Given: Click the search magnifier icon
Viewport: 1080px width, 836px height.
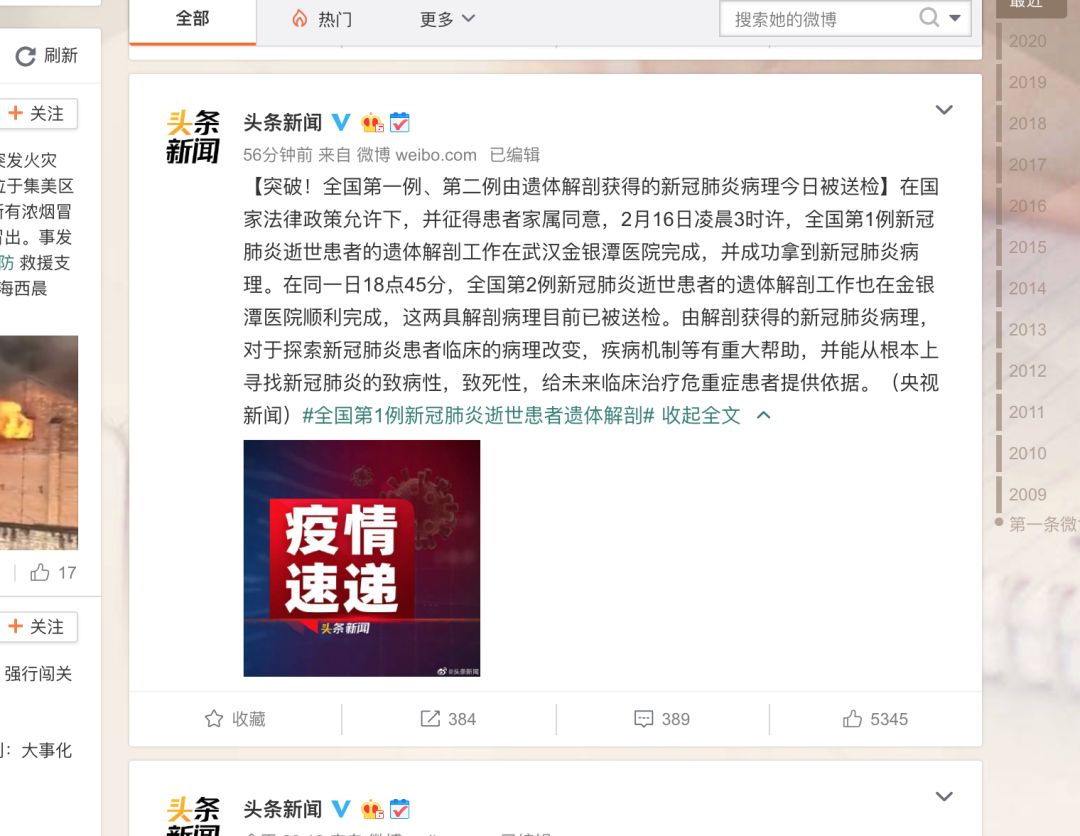Looking at the screenshot, I should [x=929, y=17].
